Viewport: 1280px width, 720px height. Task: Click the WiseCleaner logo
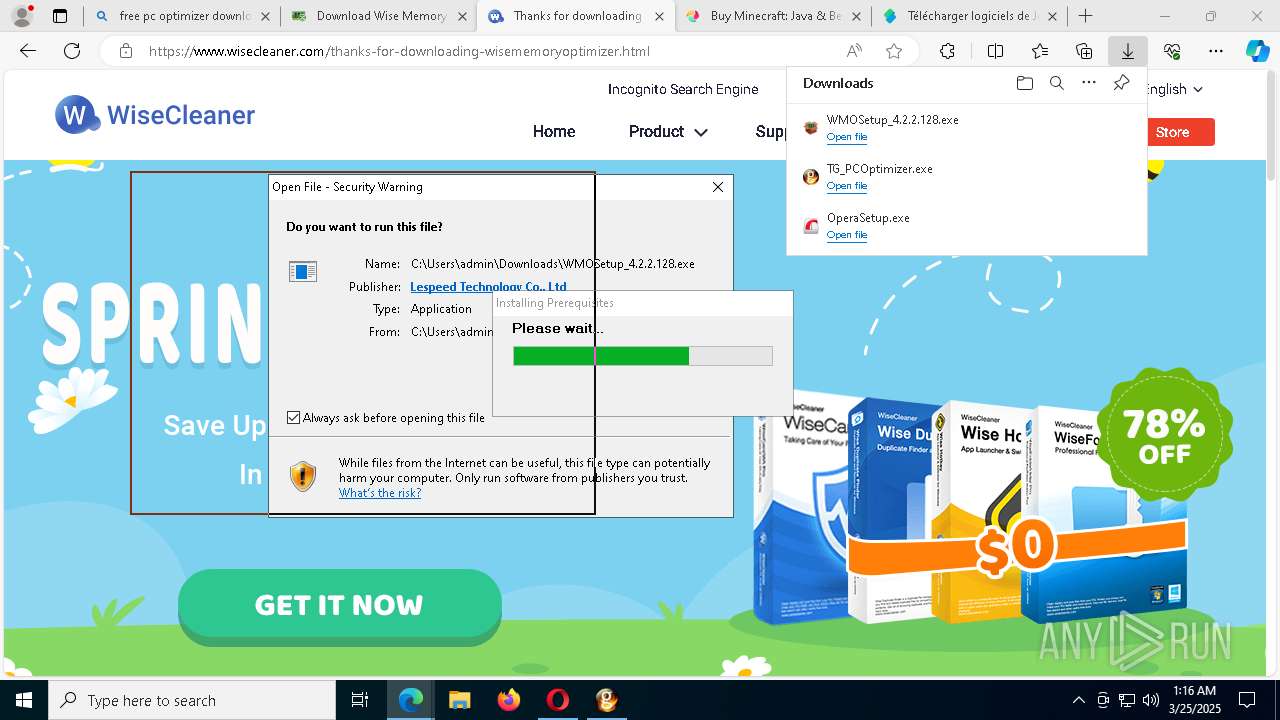(x=155, y=115)
